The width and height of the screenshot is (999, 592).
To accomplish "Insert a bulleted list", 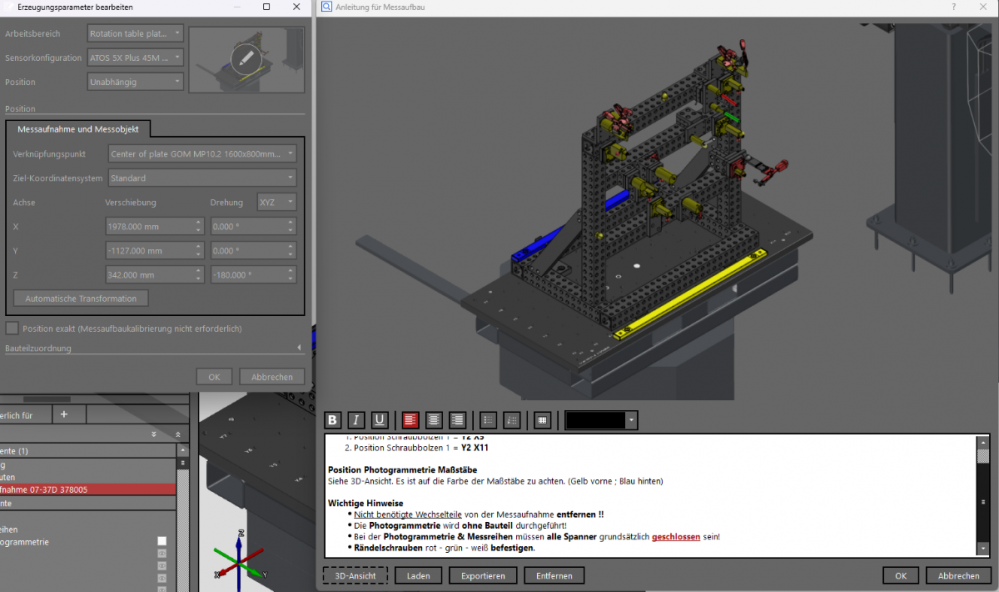I will (x=488, y=420).
